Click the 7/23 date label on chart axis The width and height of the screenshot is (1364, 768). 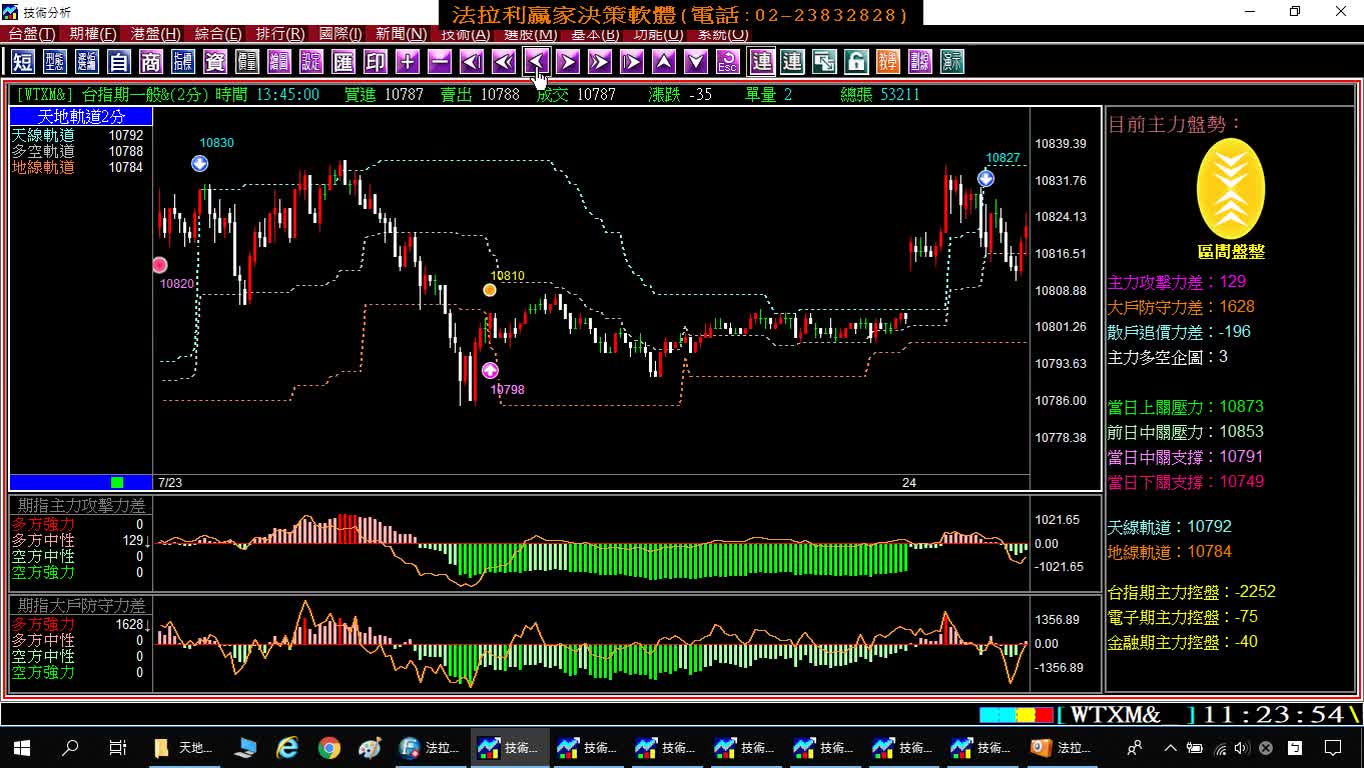click(170, 483)
